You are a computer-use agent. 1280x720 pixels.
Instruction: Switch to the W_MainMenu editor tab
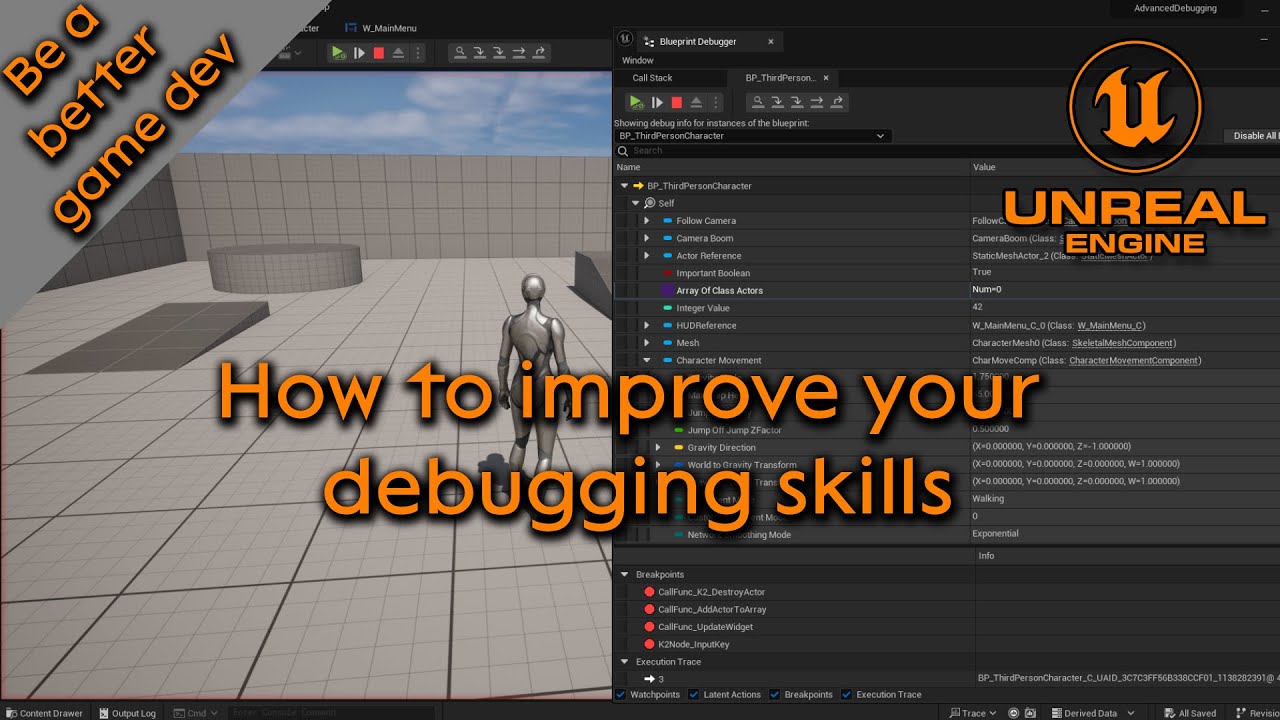click(381, 28)
